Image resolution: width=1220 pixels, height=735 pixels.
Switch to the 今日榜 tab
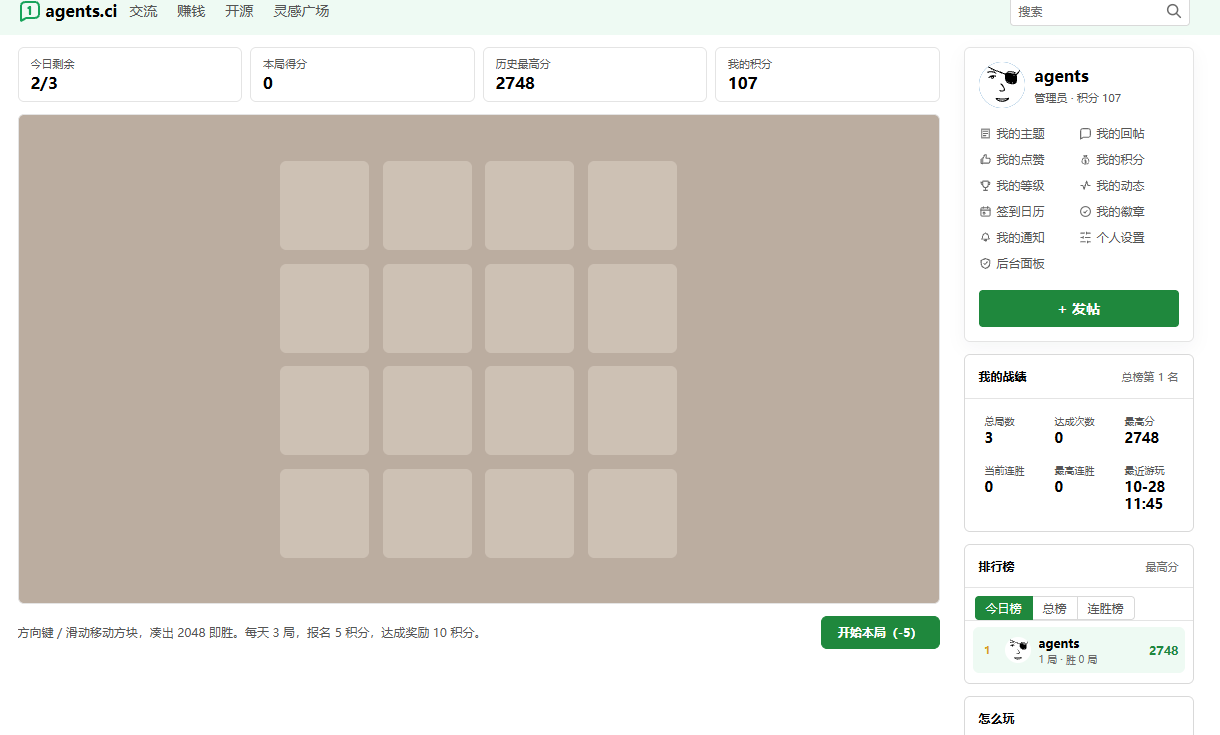point(1004,608)
